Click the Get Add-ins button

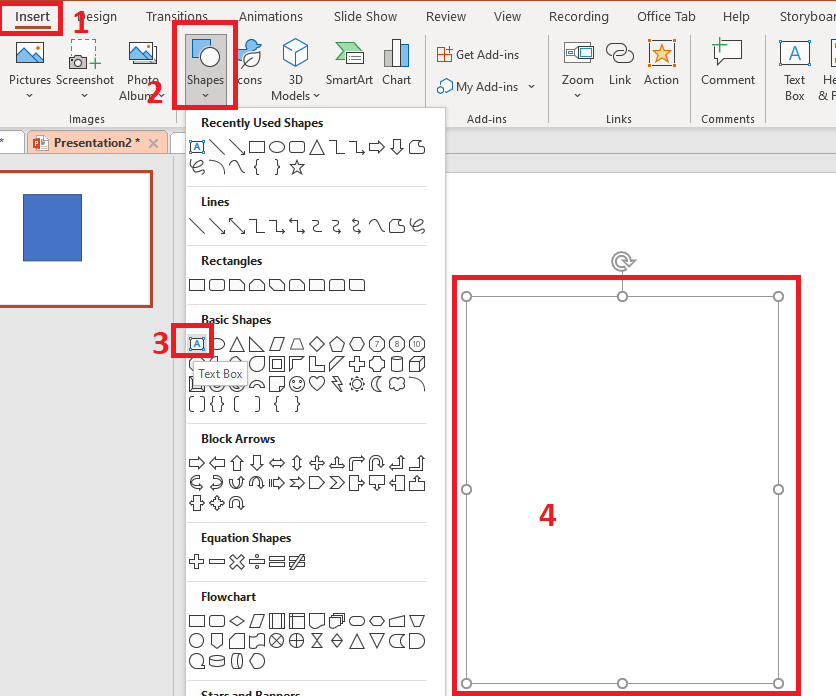[x=478, y=54]
